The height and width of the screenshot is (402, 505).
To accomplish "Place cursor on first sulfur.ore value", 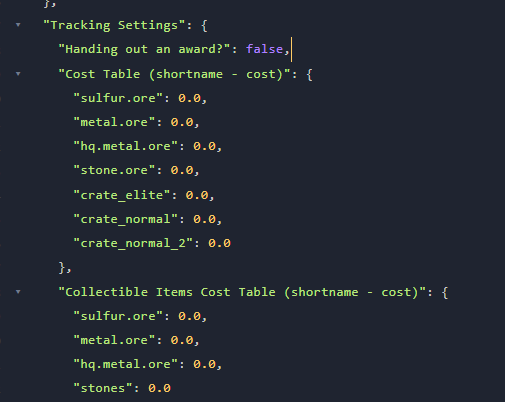I will 189,98.
